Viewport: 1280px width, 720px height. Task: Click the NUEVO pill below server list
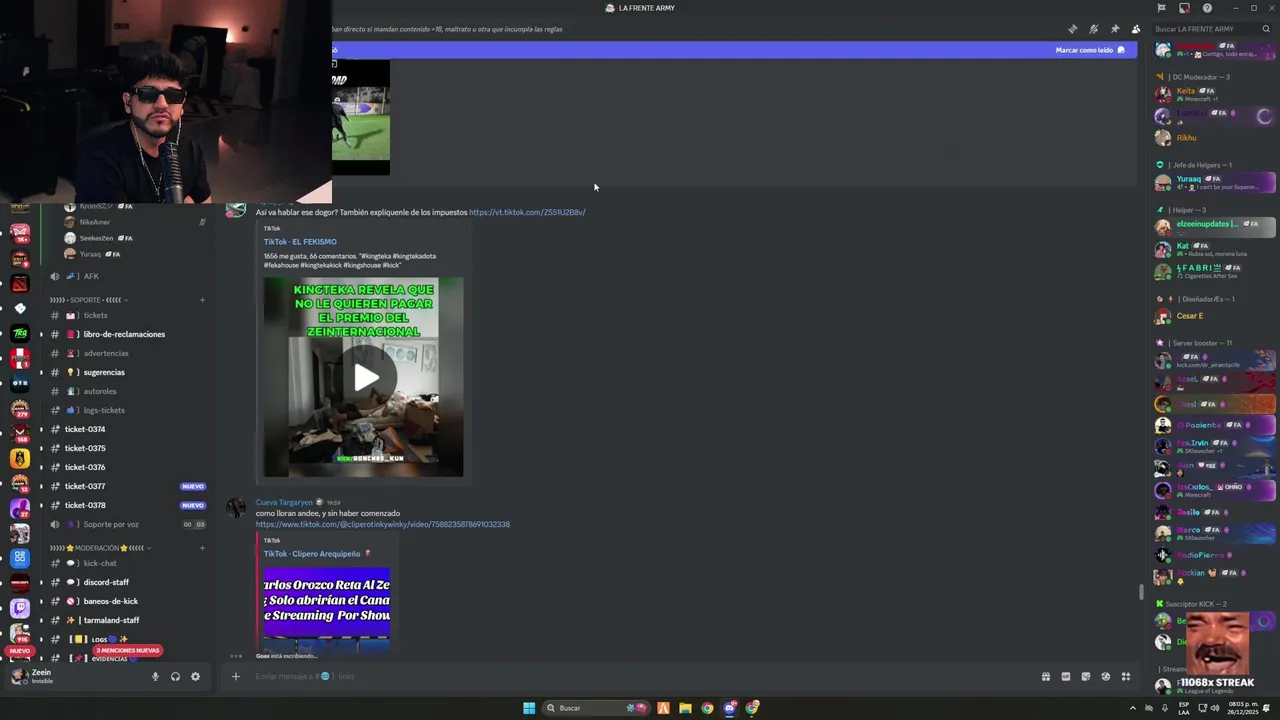coord(20,651)
